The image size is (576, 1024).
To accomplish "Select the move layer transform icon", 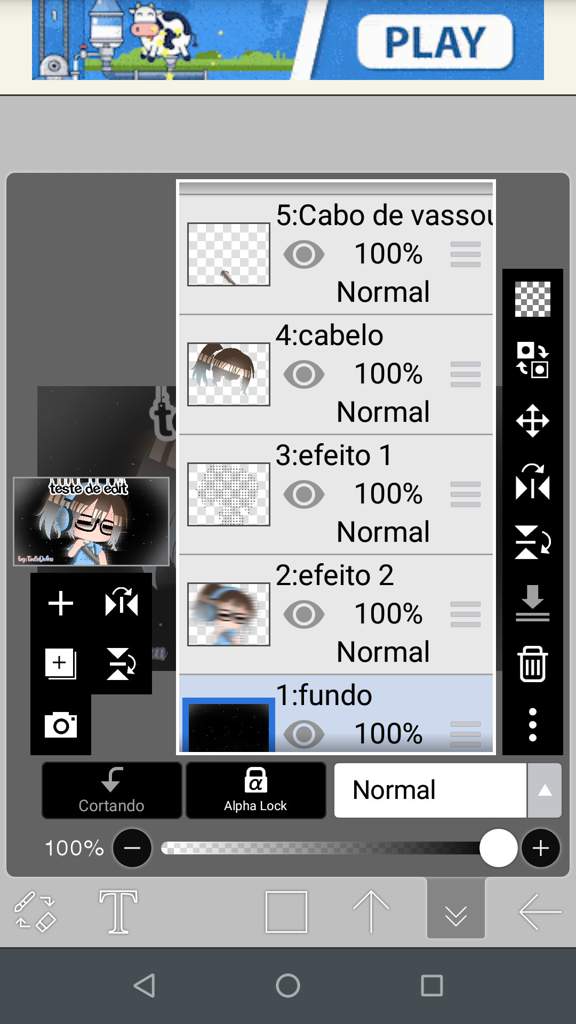I will pyautogui.click(x=532, y=421).
